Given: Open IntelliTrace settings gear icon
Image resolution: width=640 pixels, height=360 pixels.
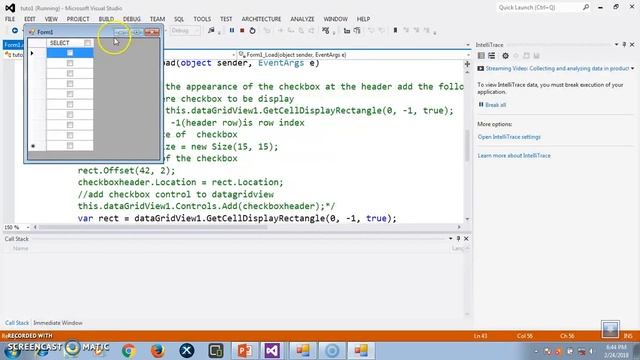Looking at the screenshot, I should point(505,56).
